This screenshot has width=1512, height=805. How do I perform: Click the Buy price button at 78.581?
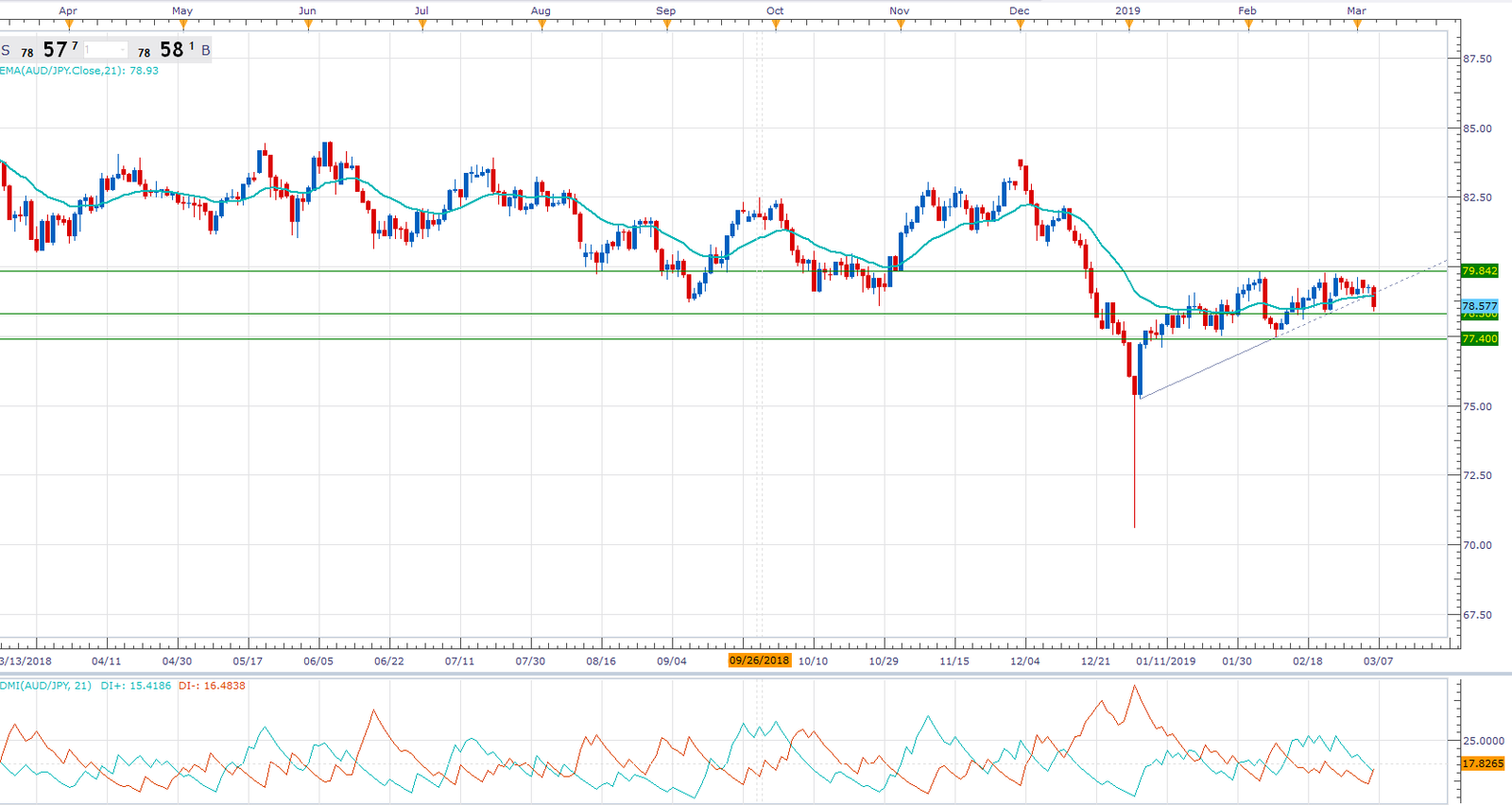[x=172, y=49]
